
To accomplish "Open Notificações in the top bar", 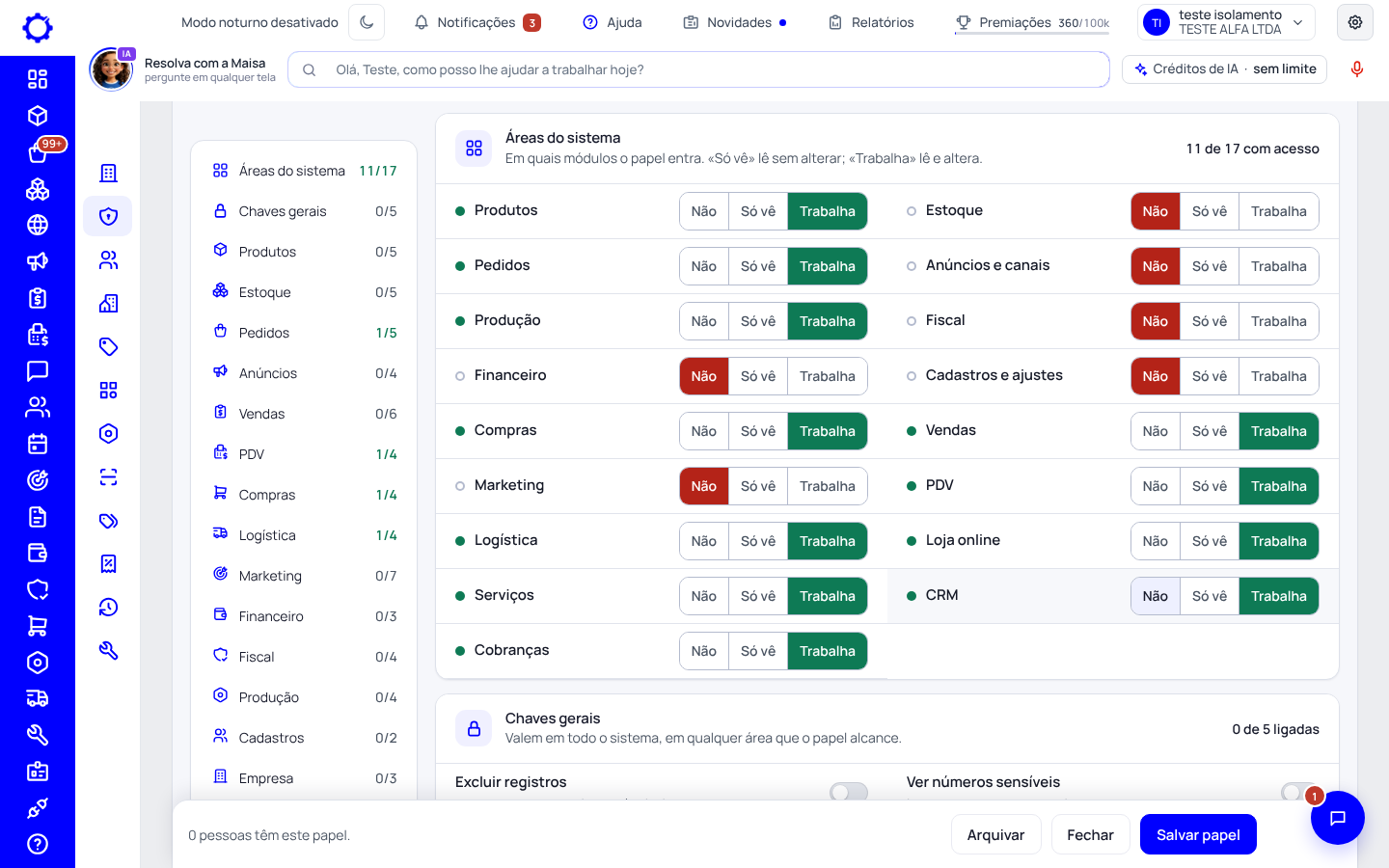I will (x=477, y=22).
